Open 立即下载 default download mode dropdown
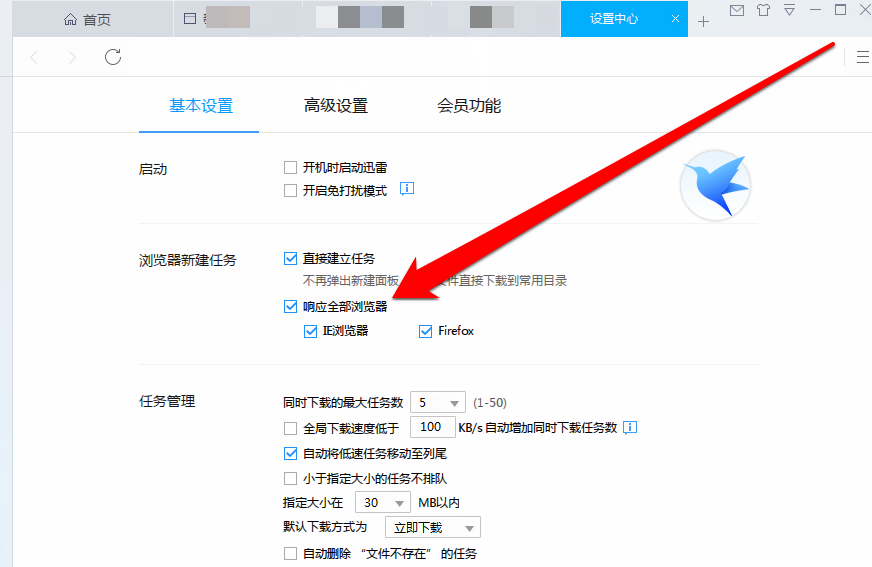The width and height of the screenshot is (872, 567). click(x=433, y=528)
